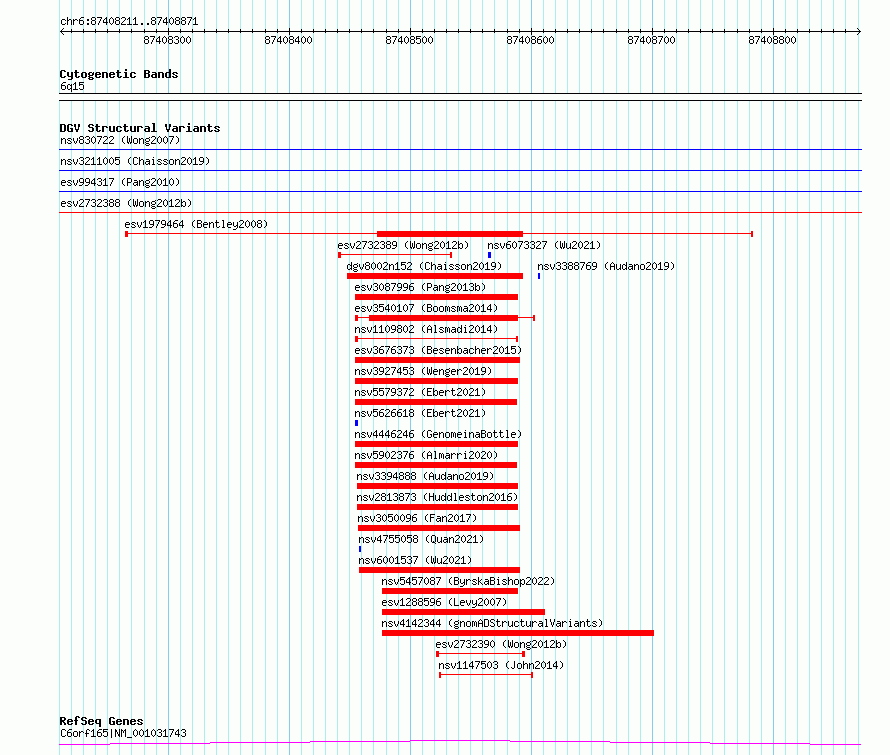The width and height of the screenshot is (890, 755).
Task: Click the esv3087996 (Pang2013b) label
Action: pos(420,287)
